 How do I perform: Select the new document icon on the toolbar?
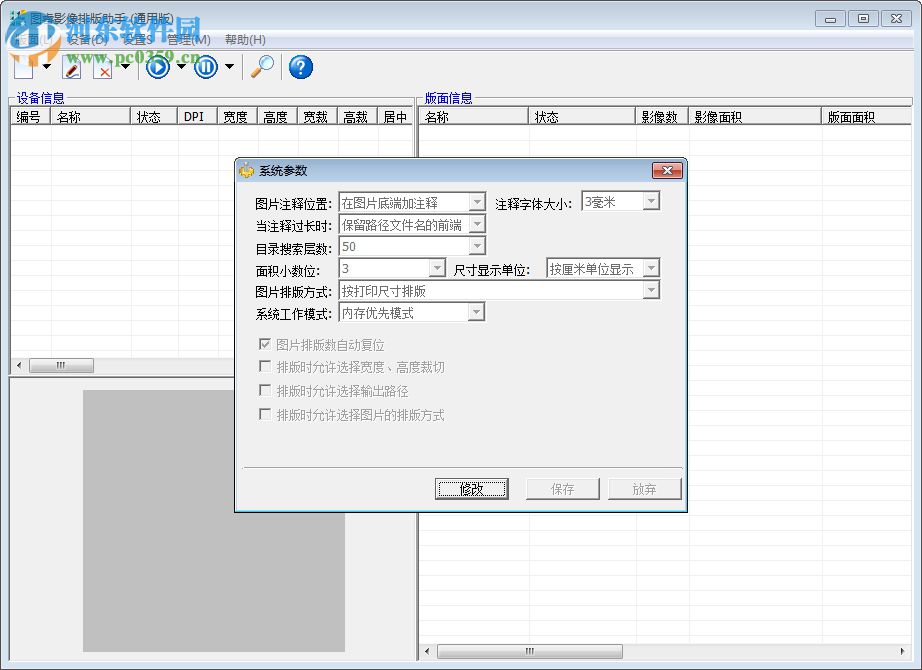click(x=22, y=67)
